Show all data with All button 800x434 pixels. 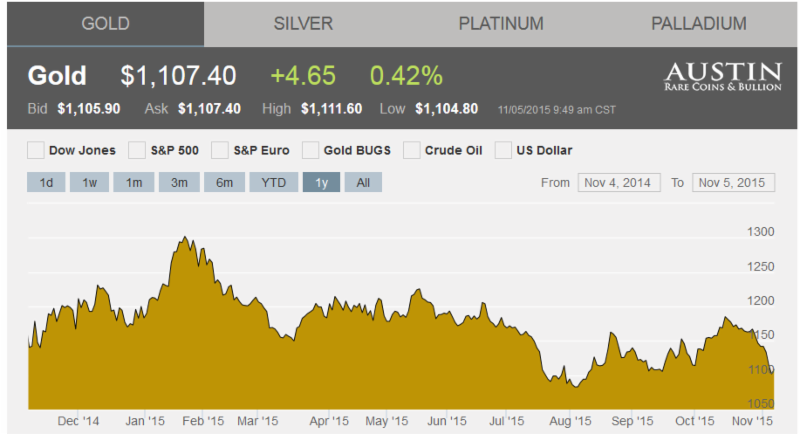(x=363, y=183)
